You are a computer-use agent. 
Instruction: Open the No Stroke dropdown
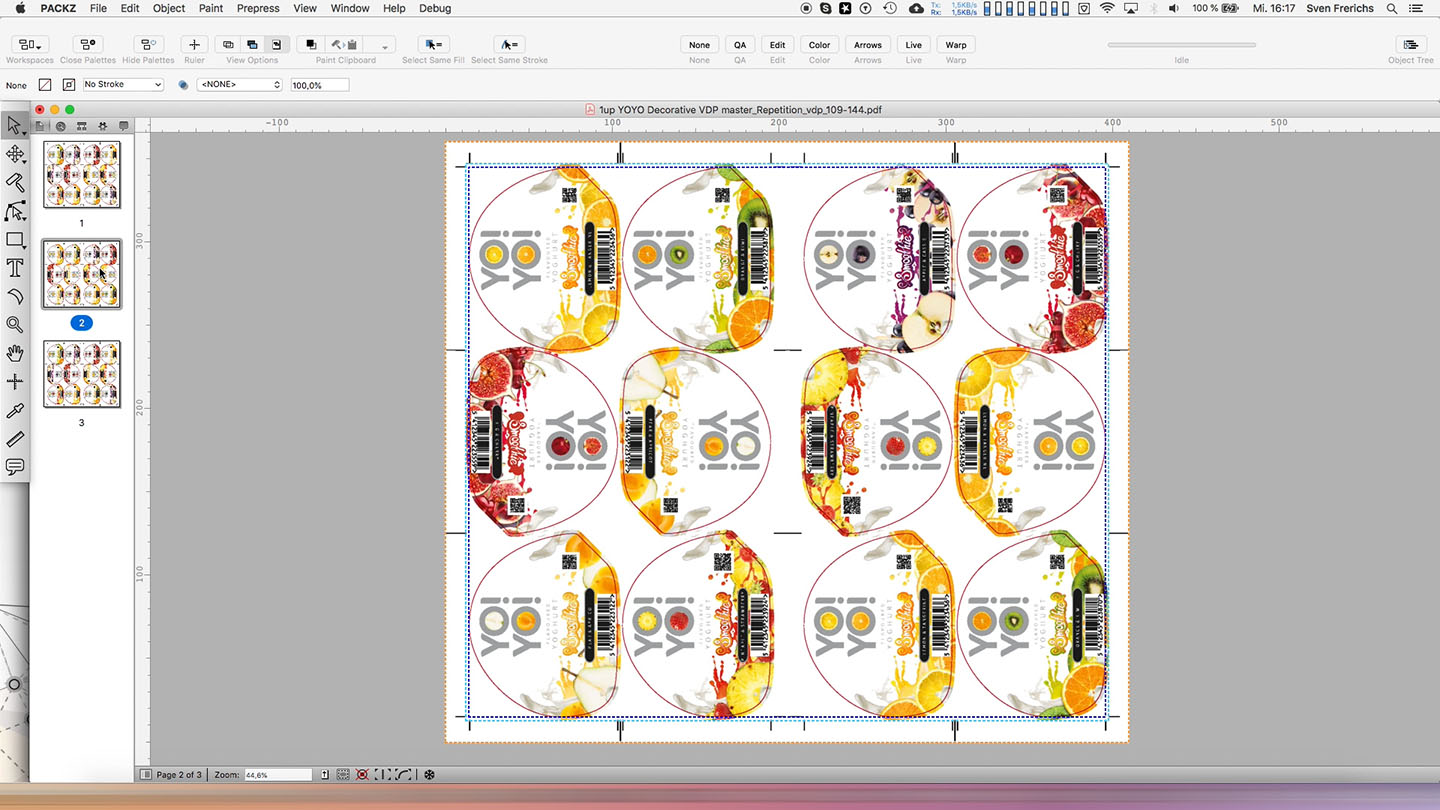(x=123, y=85)
